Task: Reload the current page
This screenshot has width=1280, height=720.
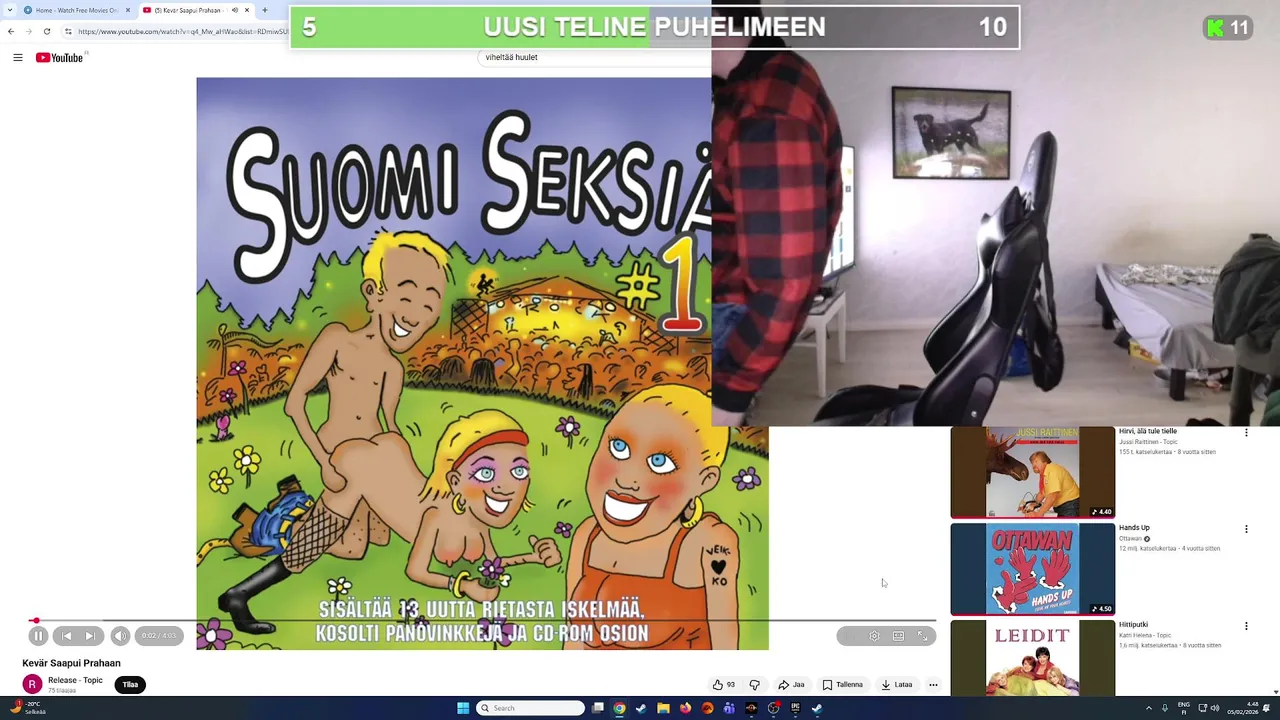Action: click(47, 31)
